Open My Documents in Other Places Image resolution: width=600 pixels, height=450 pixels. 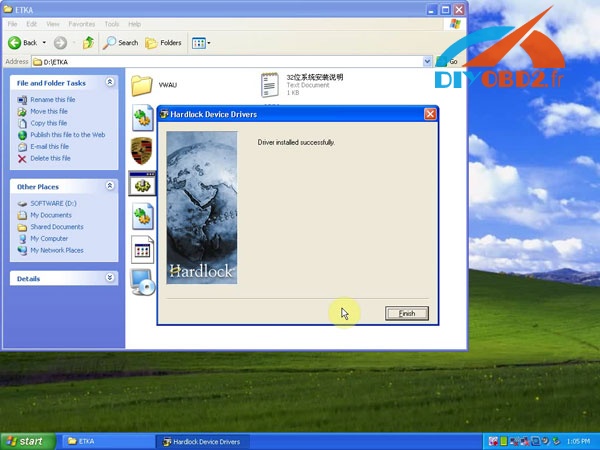click(51, 215)
